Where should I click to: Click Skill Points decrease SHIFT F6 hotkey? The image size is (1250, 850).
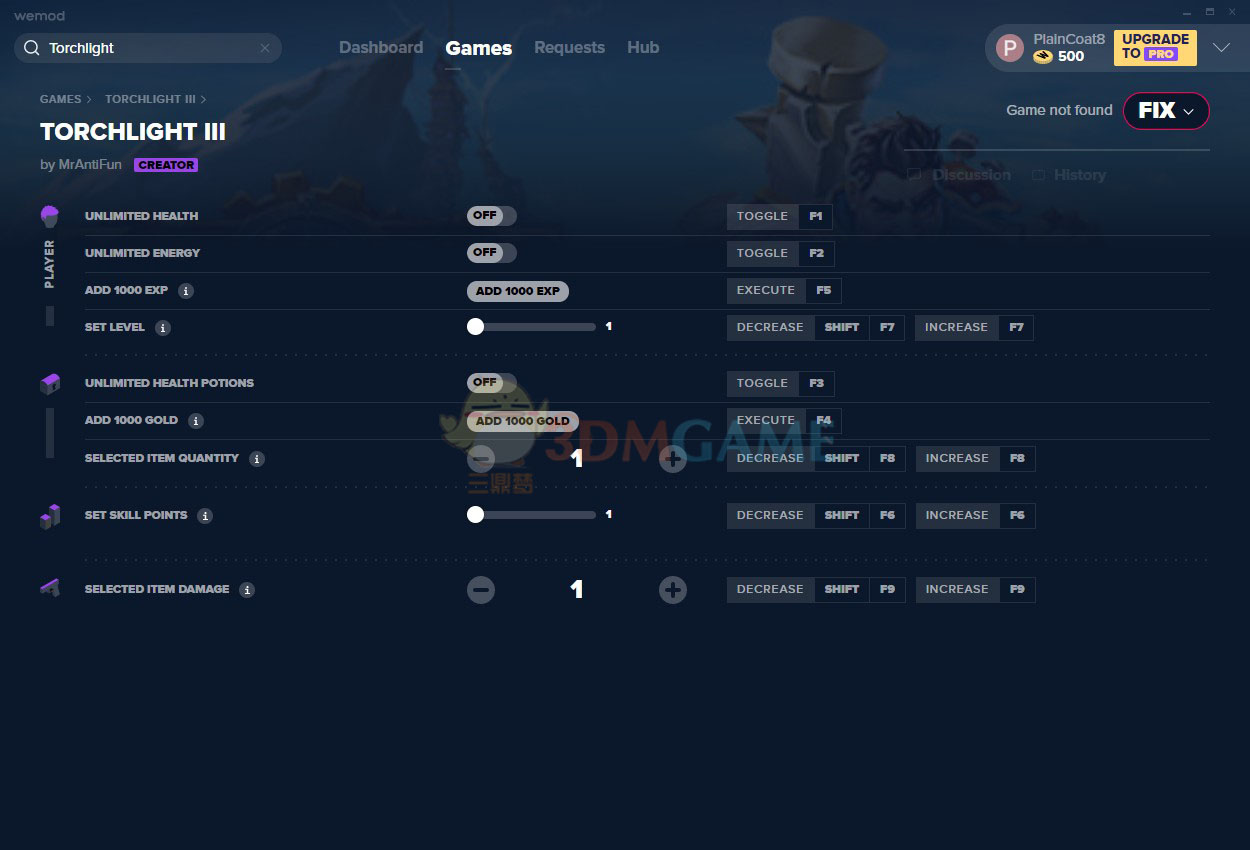pos(860,515)
